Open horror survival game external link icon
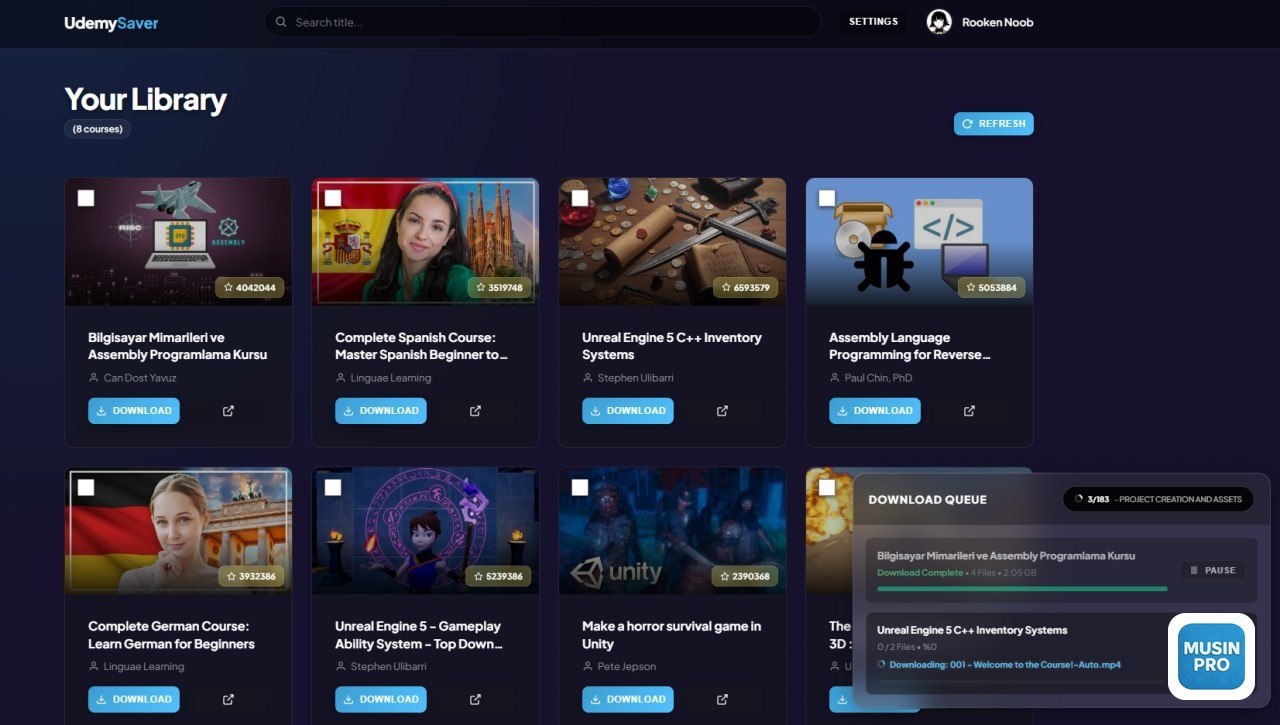 722,699
